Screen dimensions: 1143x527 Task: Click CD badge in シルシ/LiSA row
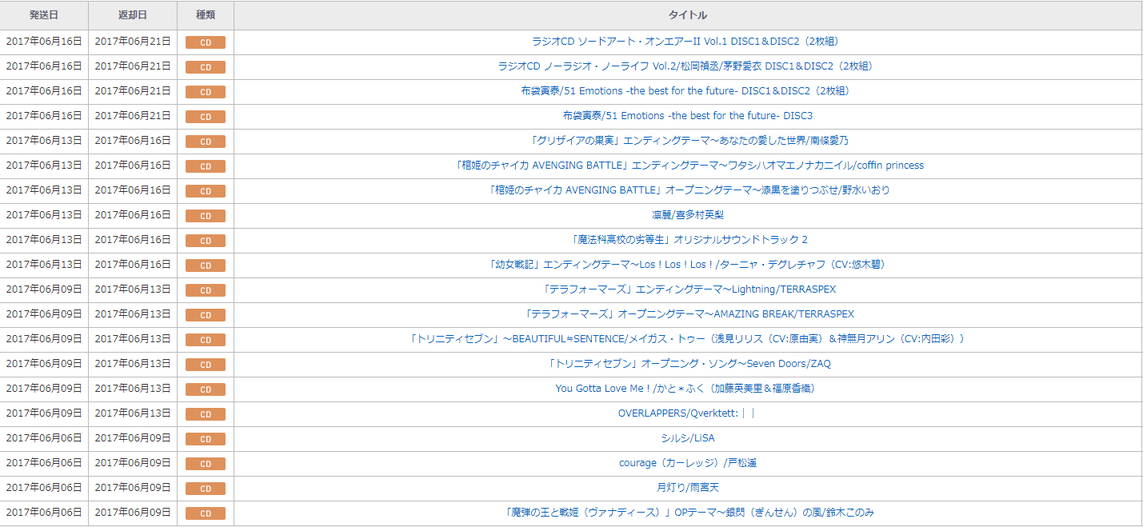(206, 440)
